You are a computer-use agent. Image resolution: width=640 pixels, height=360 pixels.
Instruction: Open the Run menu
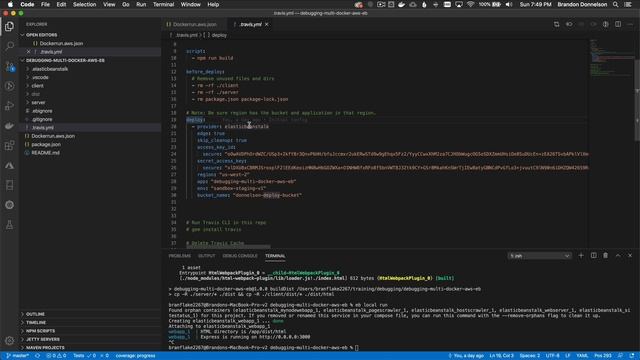click(141, 4)
